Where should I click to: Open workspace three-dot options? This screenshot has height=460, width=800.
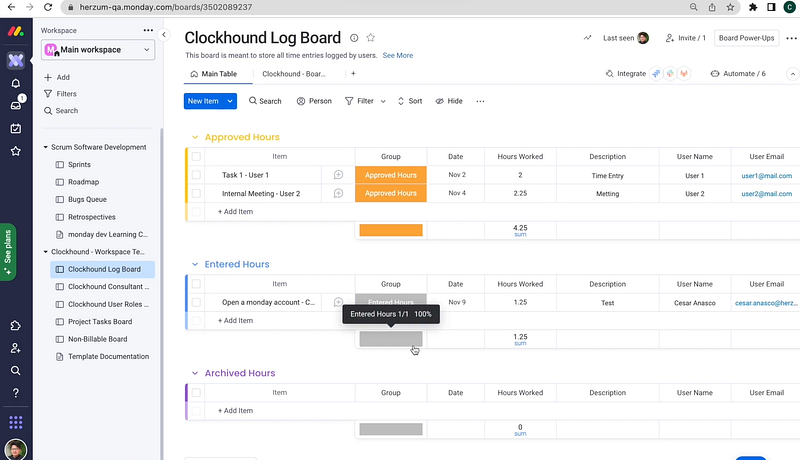pos(148,31)
